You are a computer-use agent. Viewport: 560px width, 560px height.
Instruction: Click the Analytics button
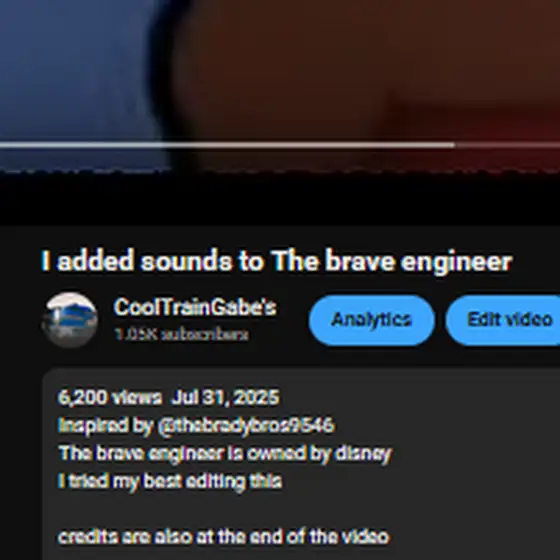click(x=371, y=320)
